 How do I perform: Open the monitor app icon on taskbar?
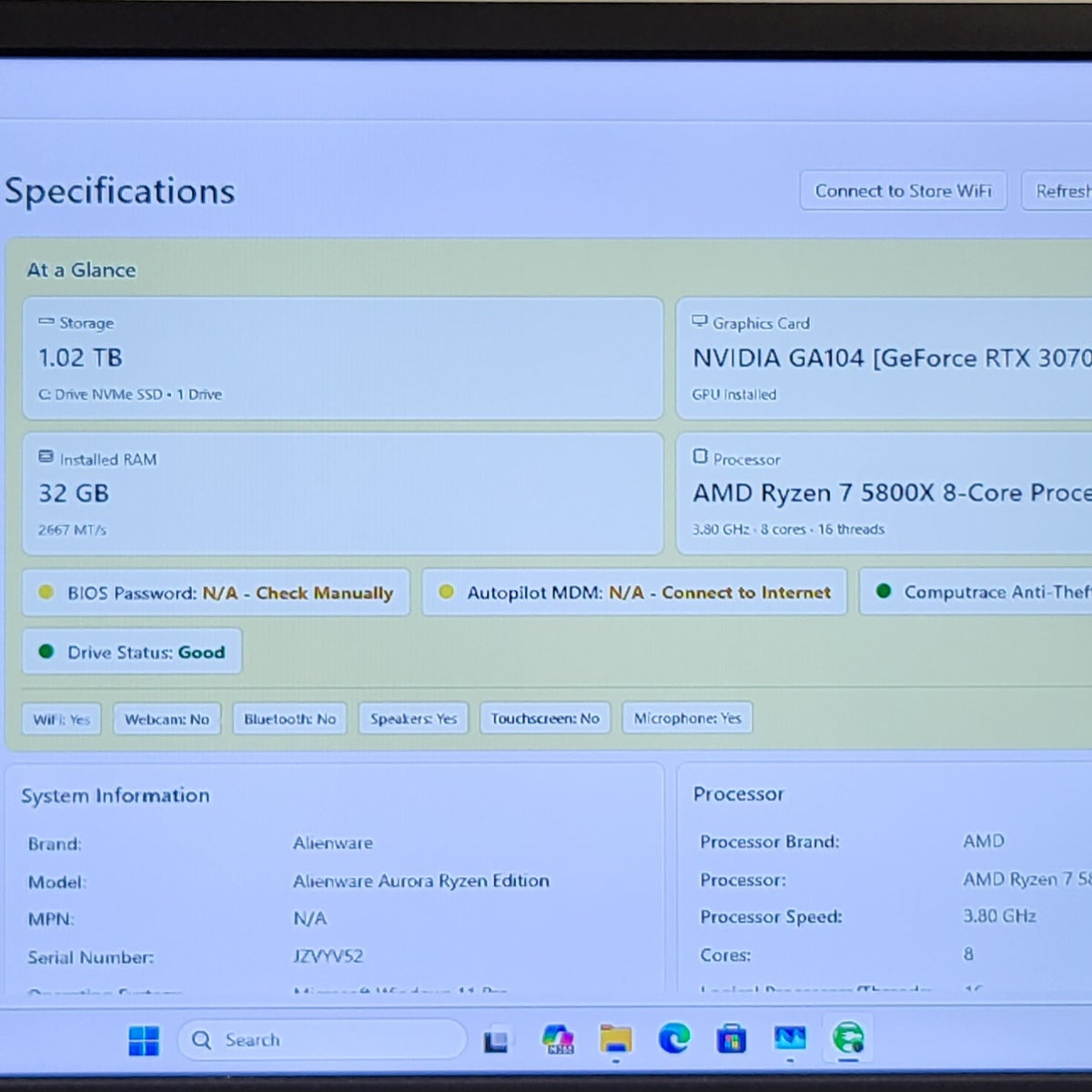point(790,1037)
